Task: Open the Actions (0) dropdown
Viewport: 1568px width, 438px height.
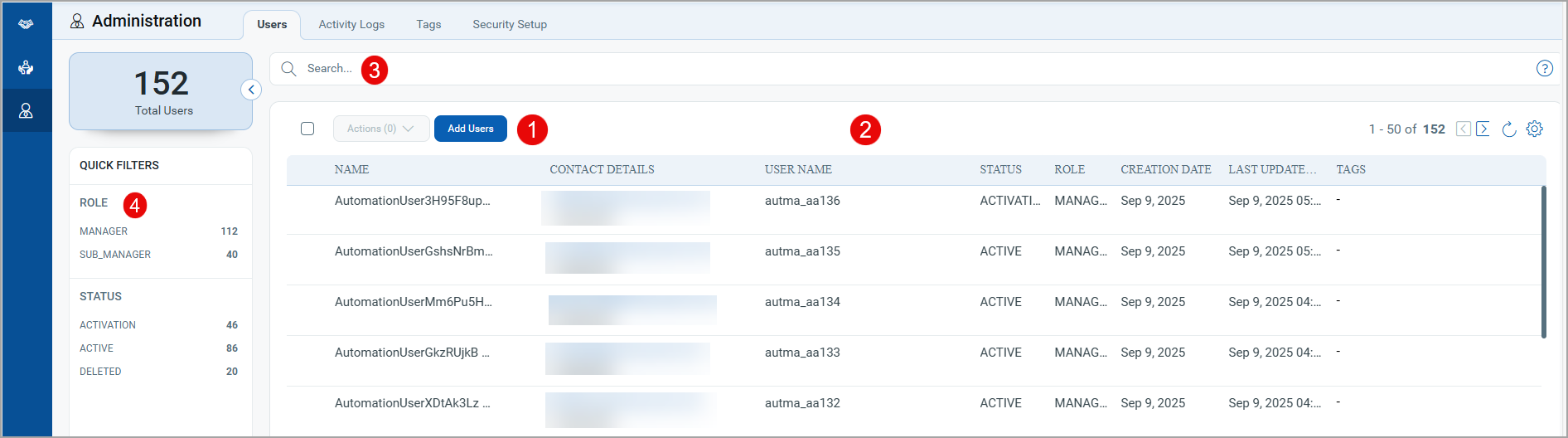Action: click(381, 129)
